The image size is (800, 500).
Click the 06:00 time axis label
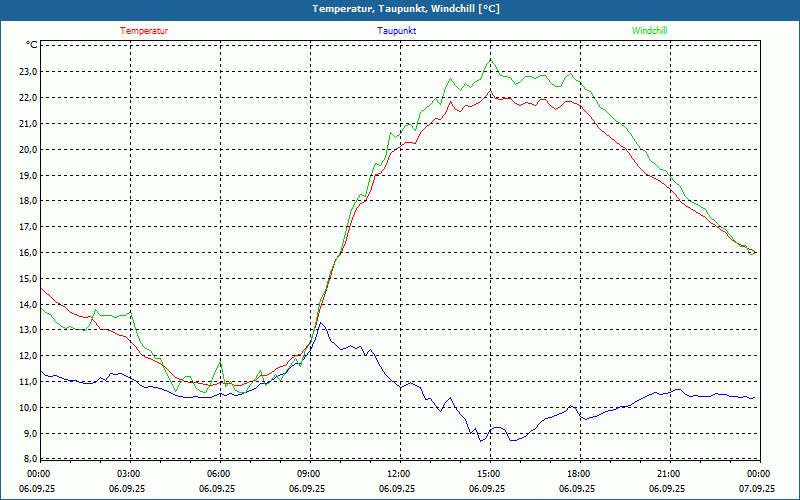coord(219,474)
